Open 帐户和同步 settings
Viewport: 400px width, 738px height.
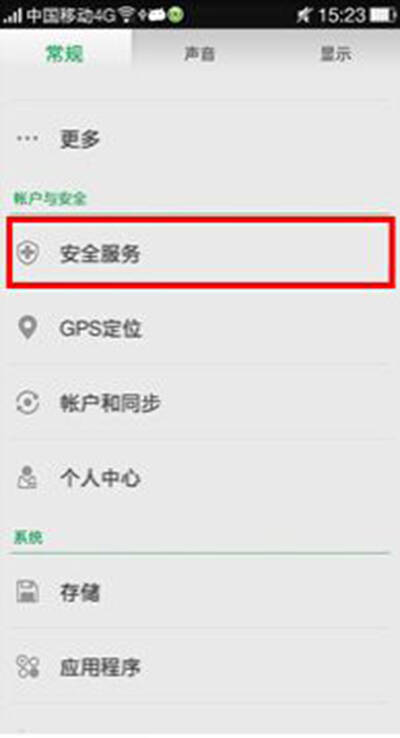pos(200,403)
